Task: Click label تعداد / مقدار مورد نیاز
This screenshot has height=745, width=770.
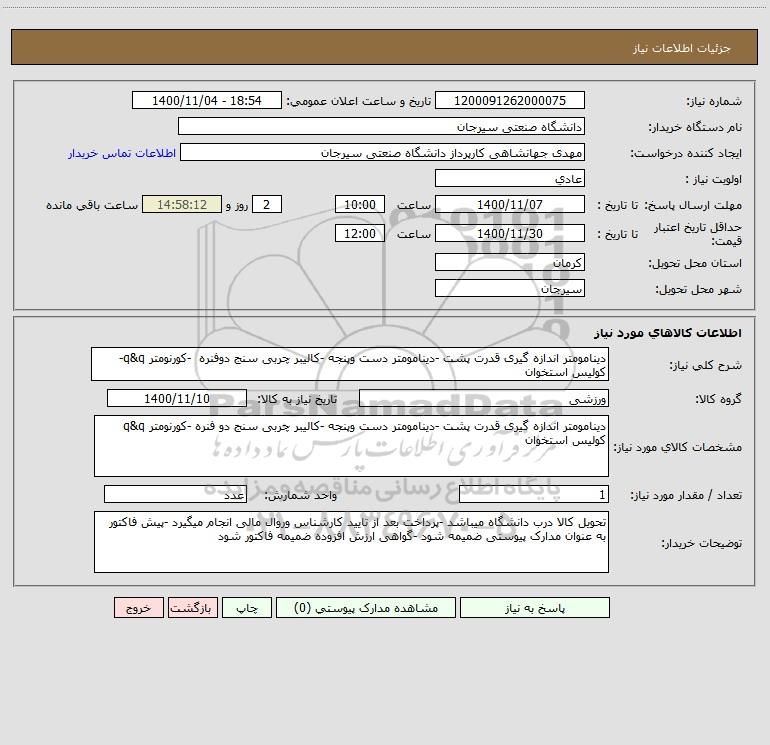Action: click(x=686, y=496)
